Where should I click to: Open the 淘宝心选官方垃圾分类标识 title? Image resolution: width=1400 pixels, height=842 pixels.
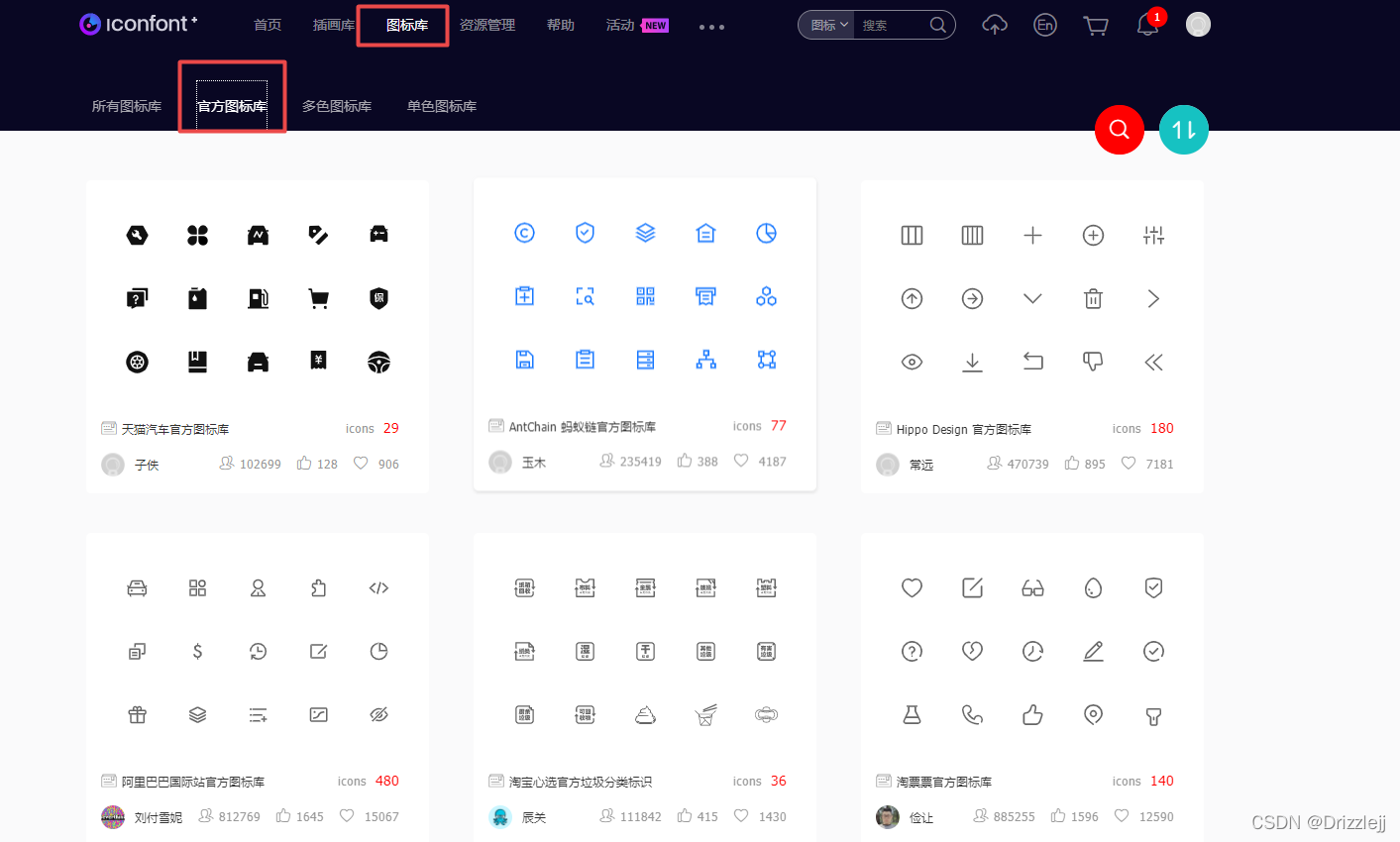pyautogui.click(x=581, y=782)
